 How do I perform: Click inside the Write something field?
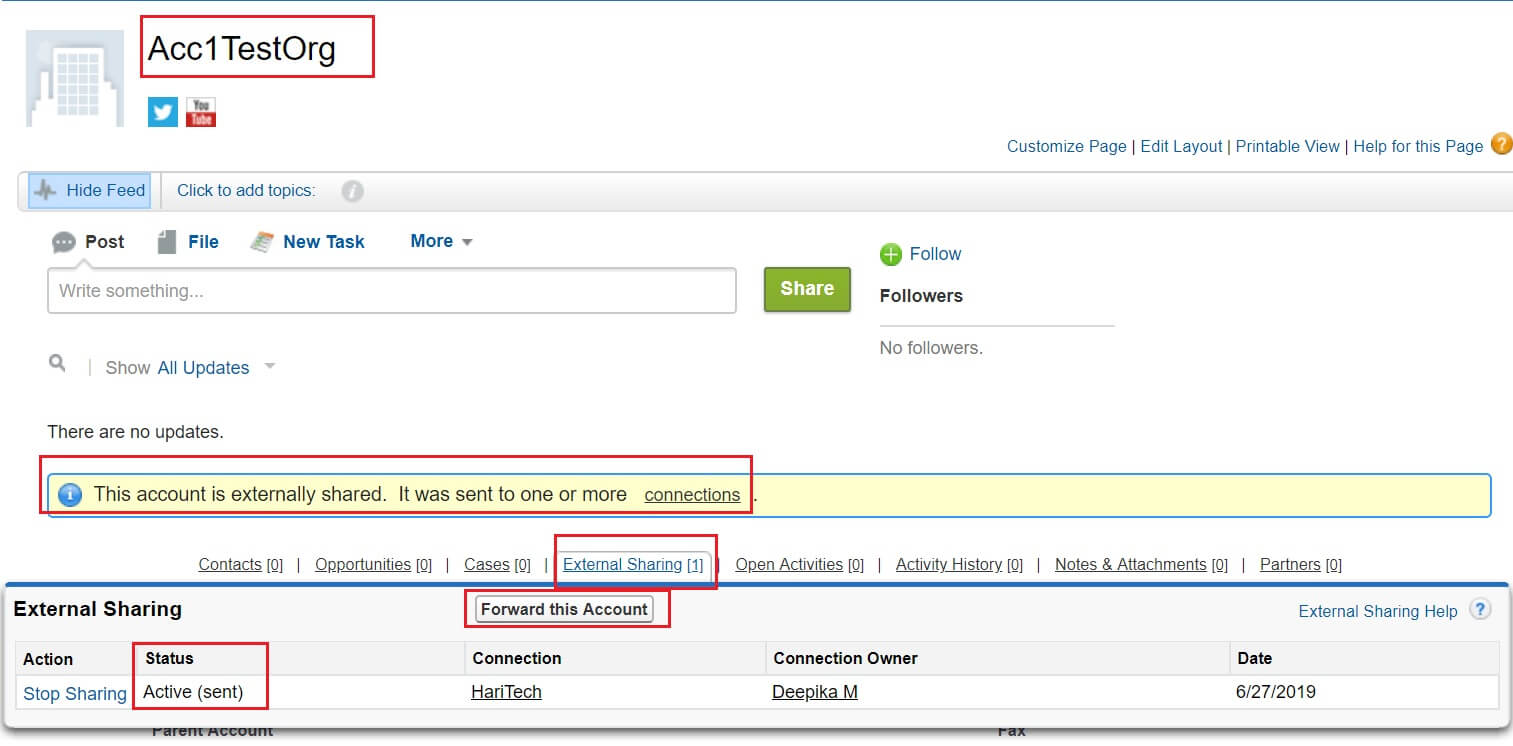390,290
